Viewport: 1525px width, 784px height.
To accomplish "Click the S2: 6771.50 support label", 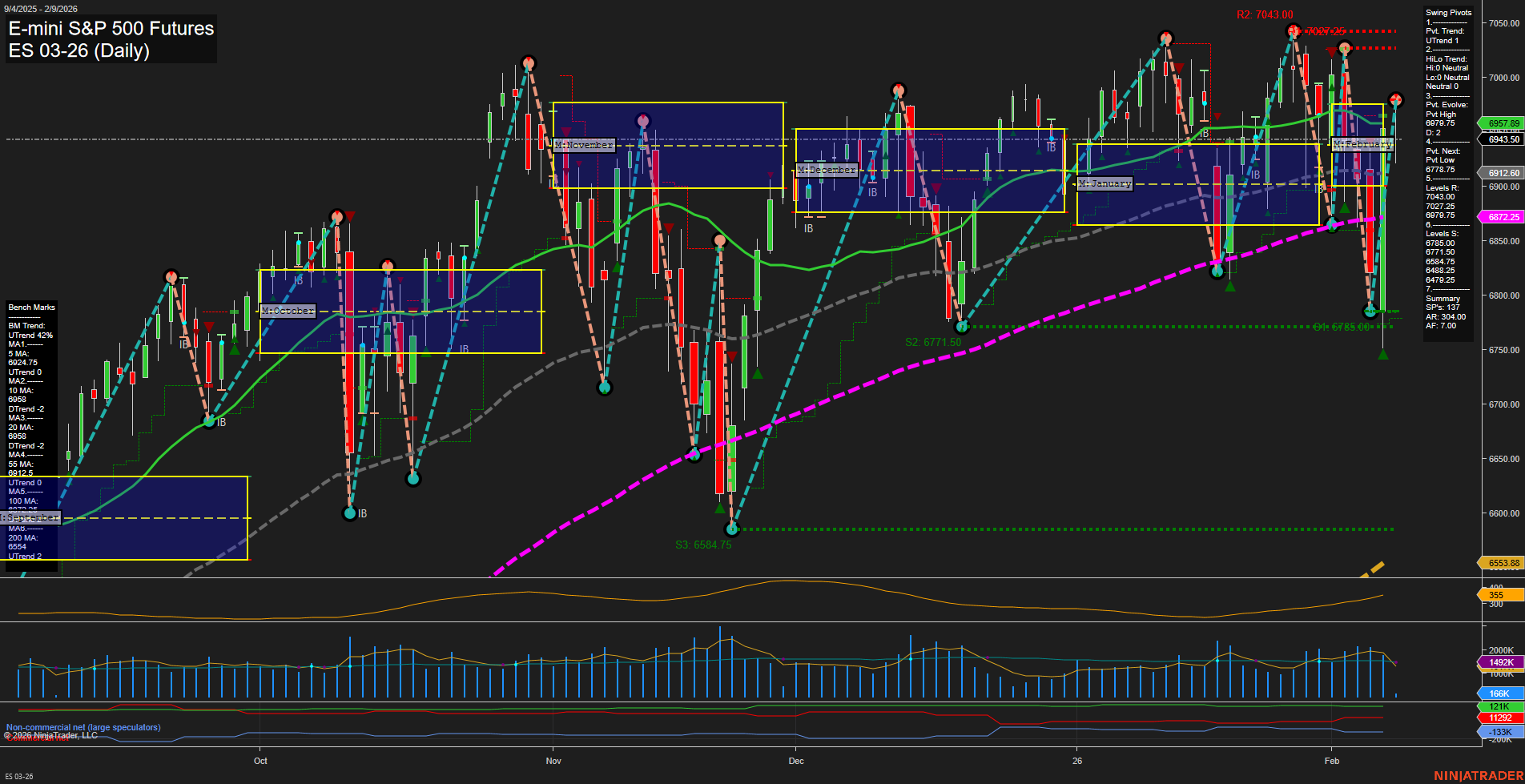I will coord(935,340).
